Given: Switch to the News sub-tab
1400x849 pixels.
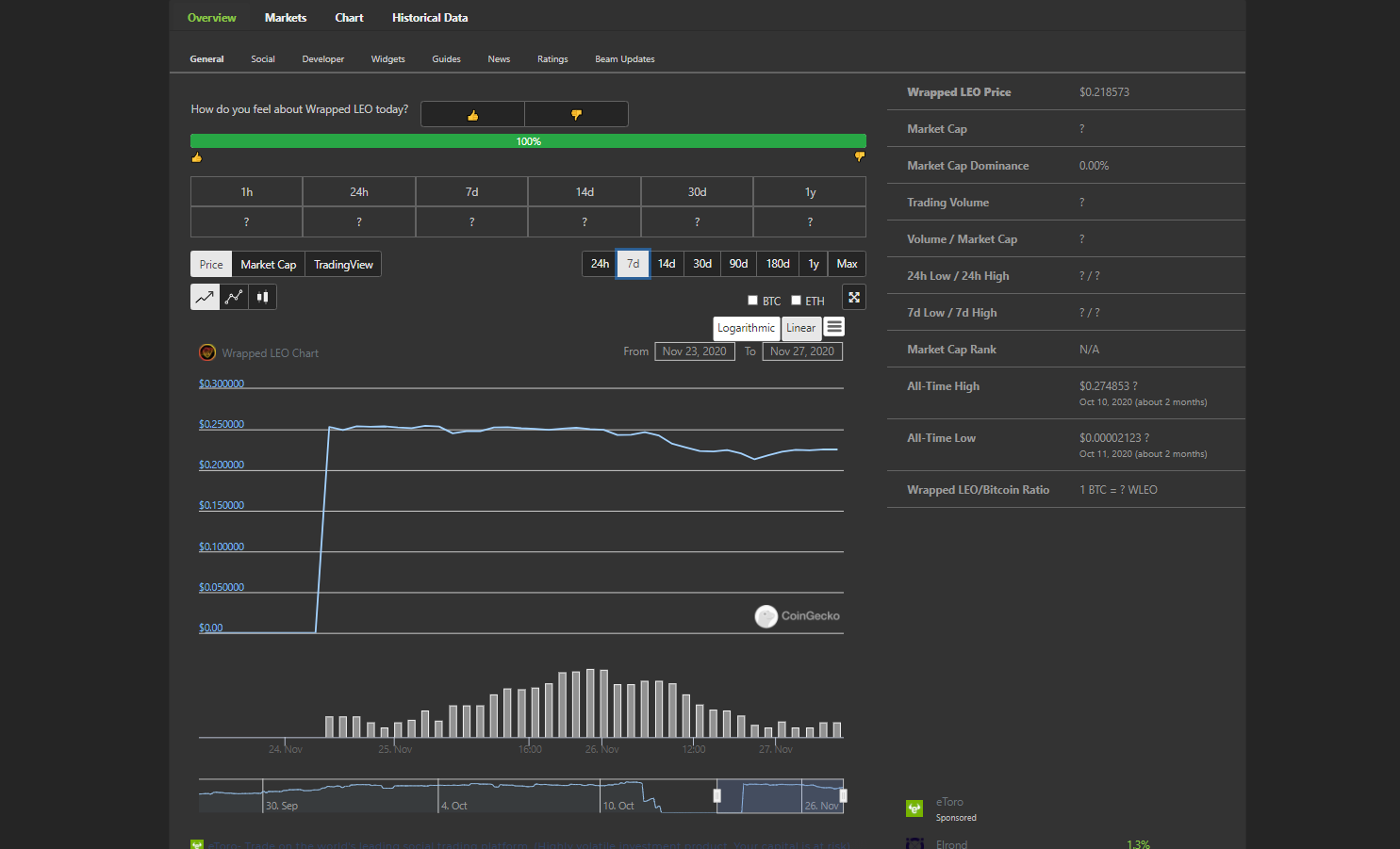Looking at the screenshot, I should point(499,59).
